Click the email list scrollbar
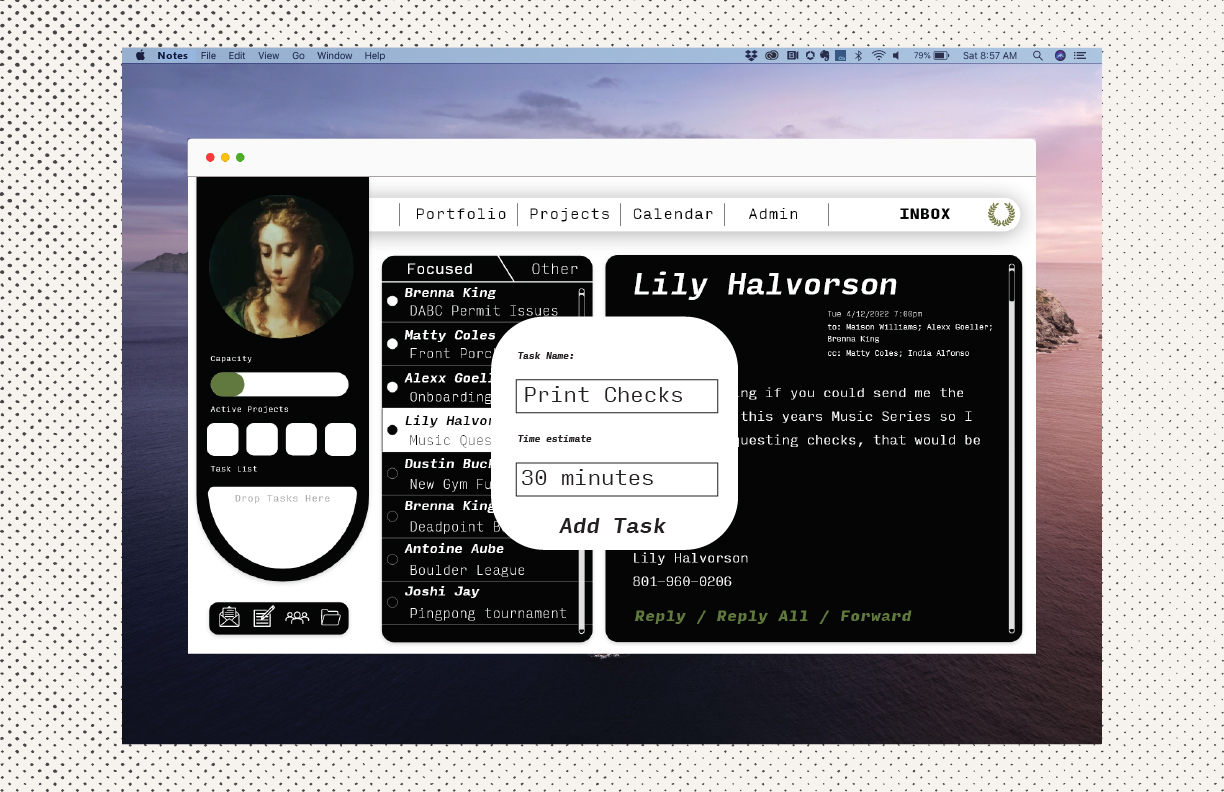Screen dimensions: 1224x792 click(581, 459)
